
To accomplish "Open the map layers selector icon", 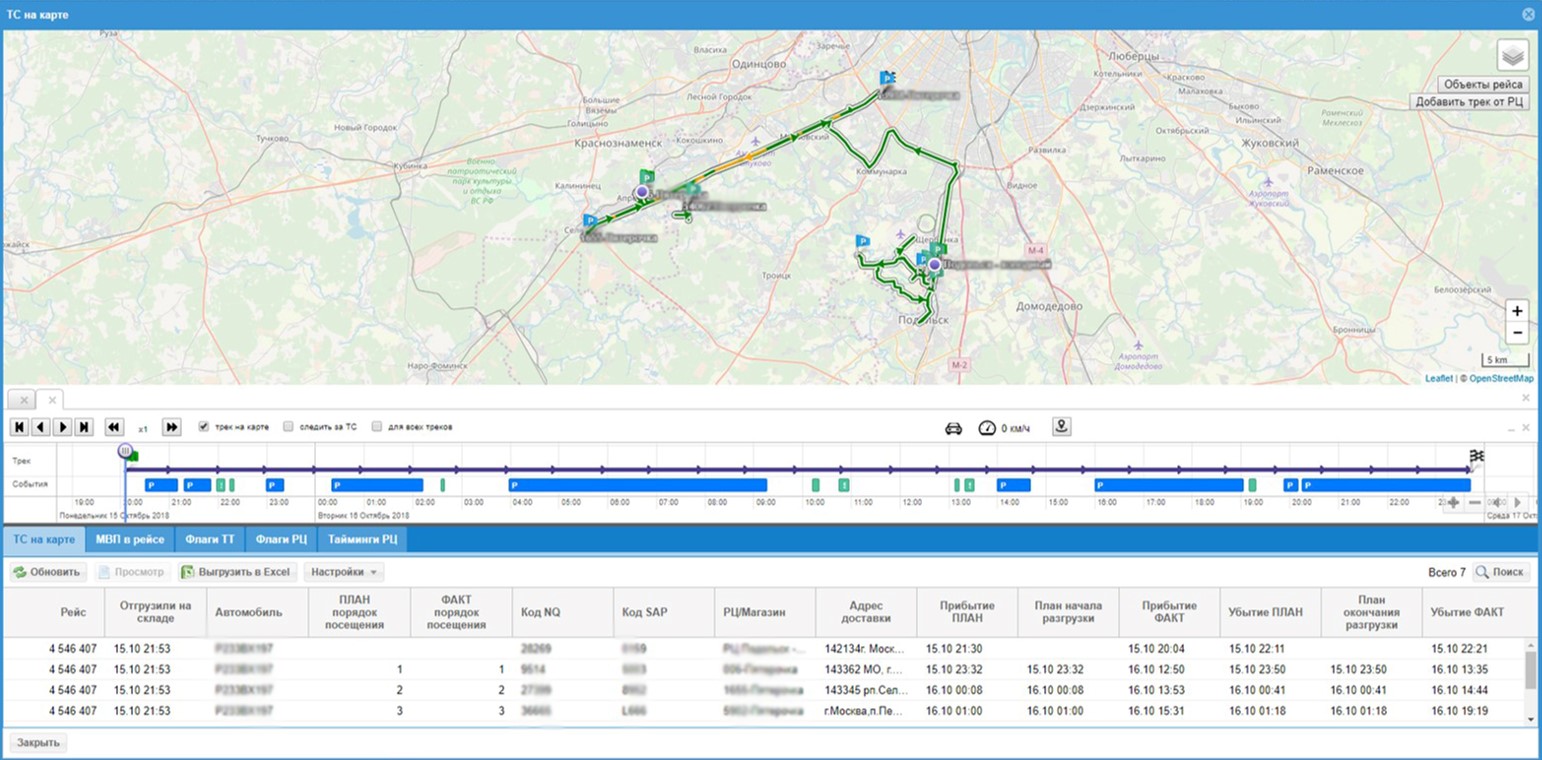I will pos(1512,56).
